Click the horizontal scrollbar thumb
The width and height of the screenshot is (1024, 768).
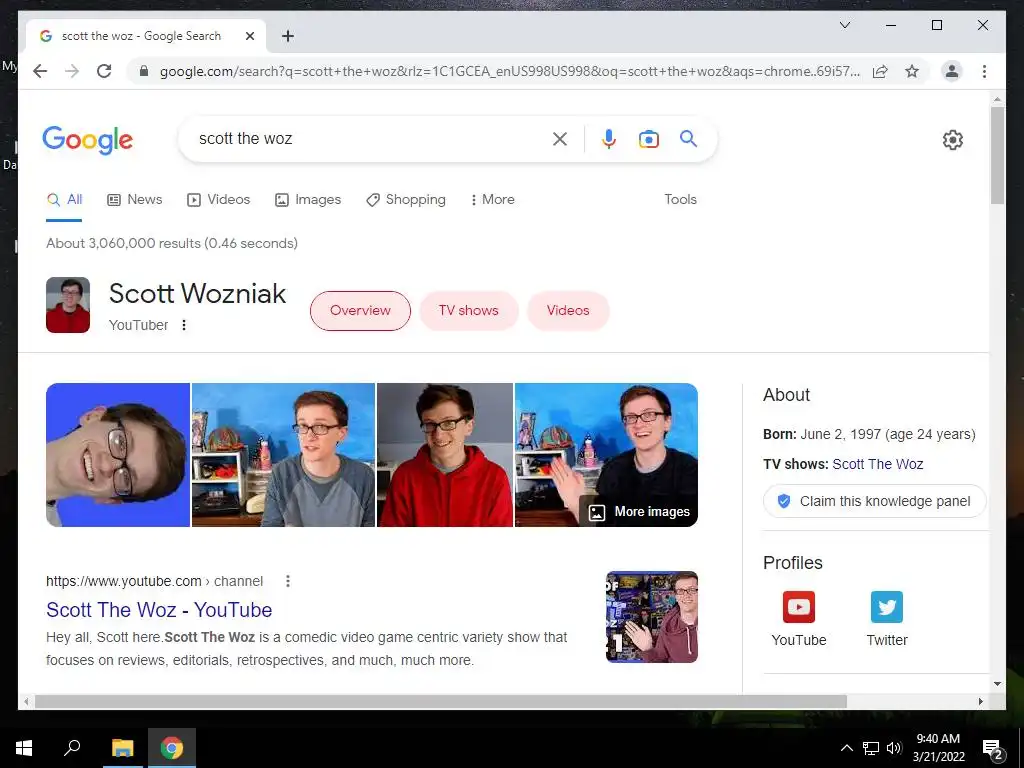pyautogui.click(x=441, y=701)
